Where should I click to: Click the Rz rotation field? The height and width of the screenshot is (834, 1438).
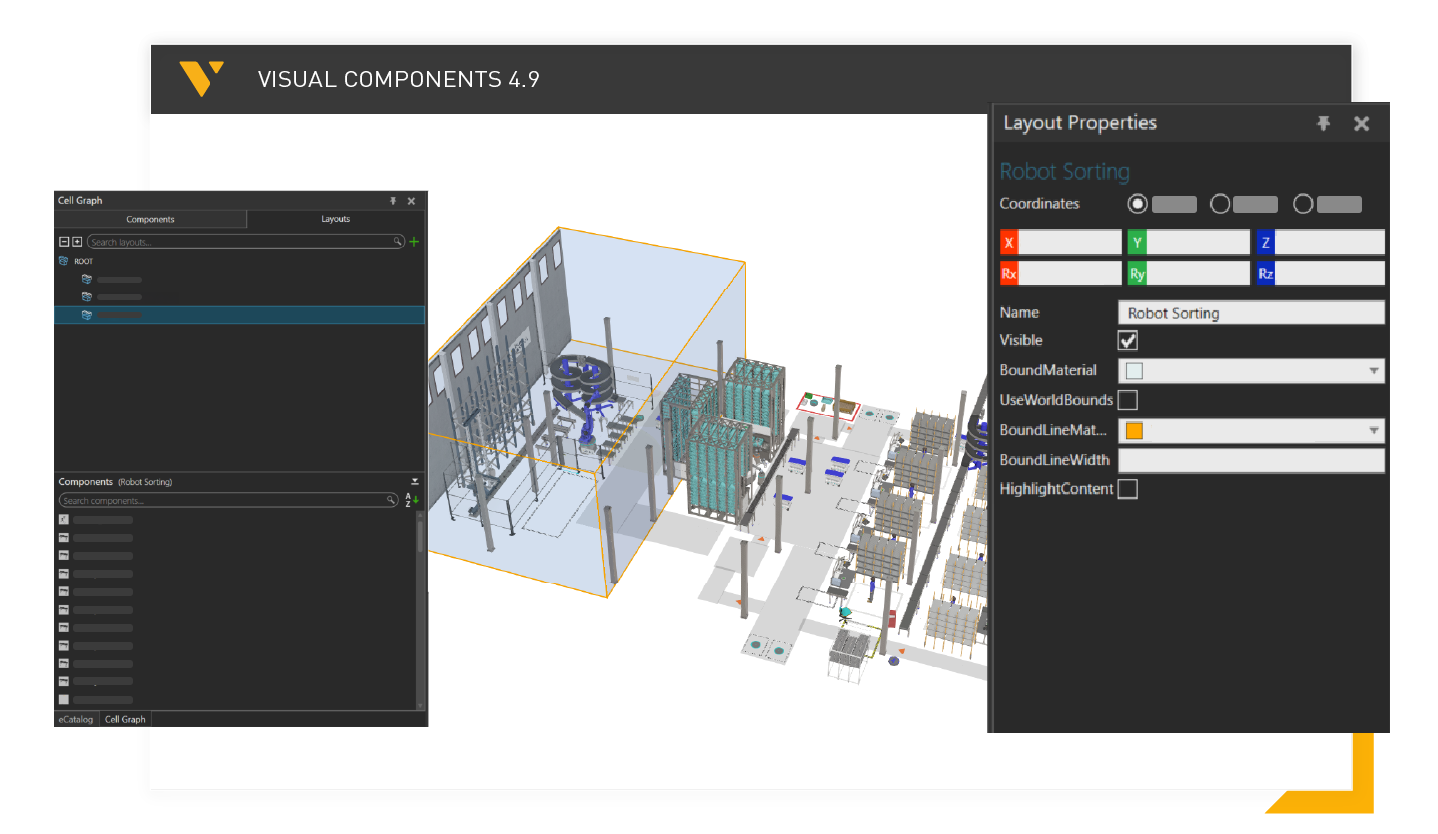1320,274
